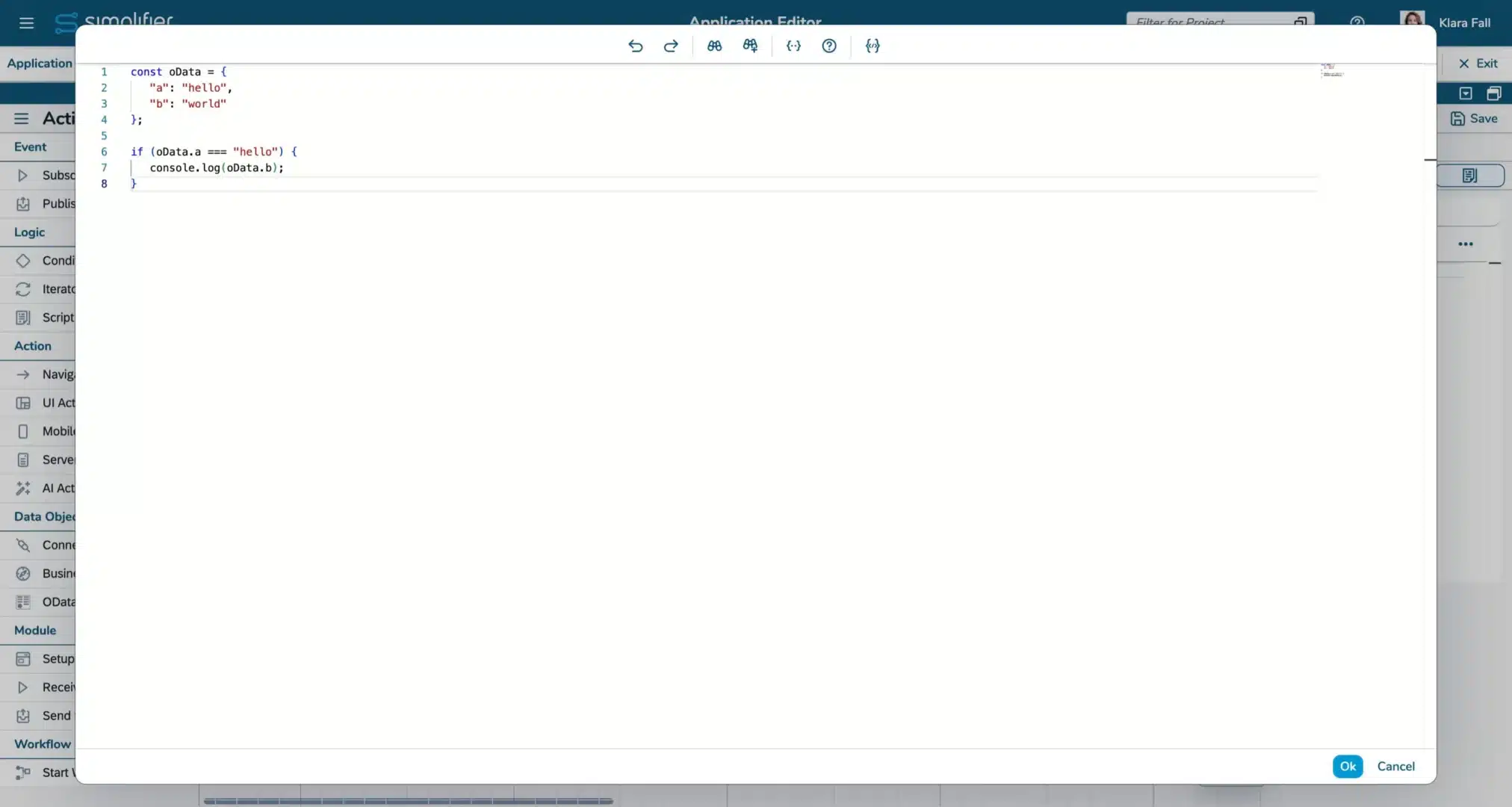Select the Application menu item
1512x807 pixels.
(40, 64)
